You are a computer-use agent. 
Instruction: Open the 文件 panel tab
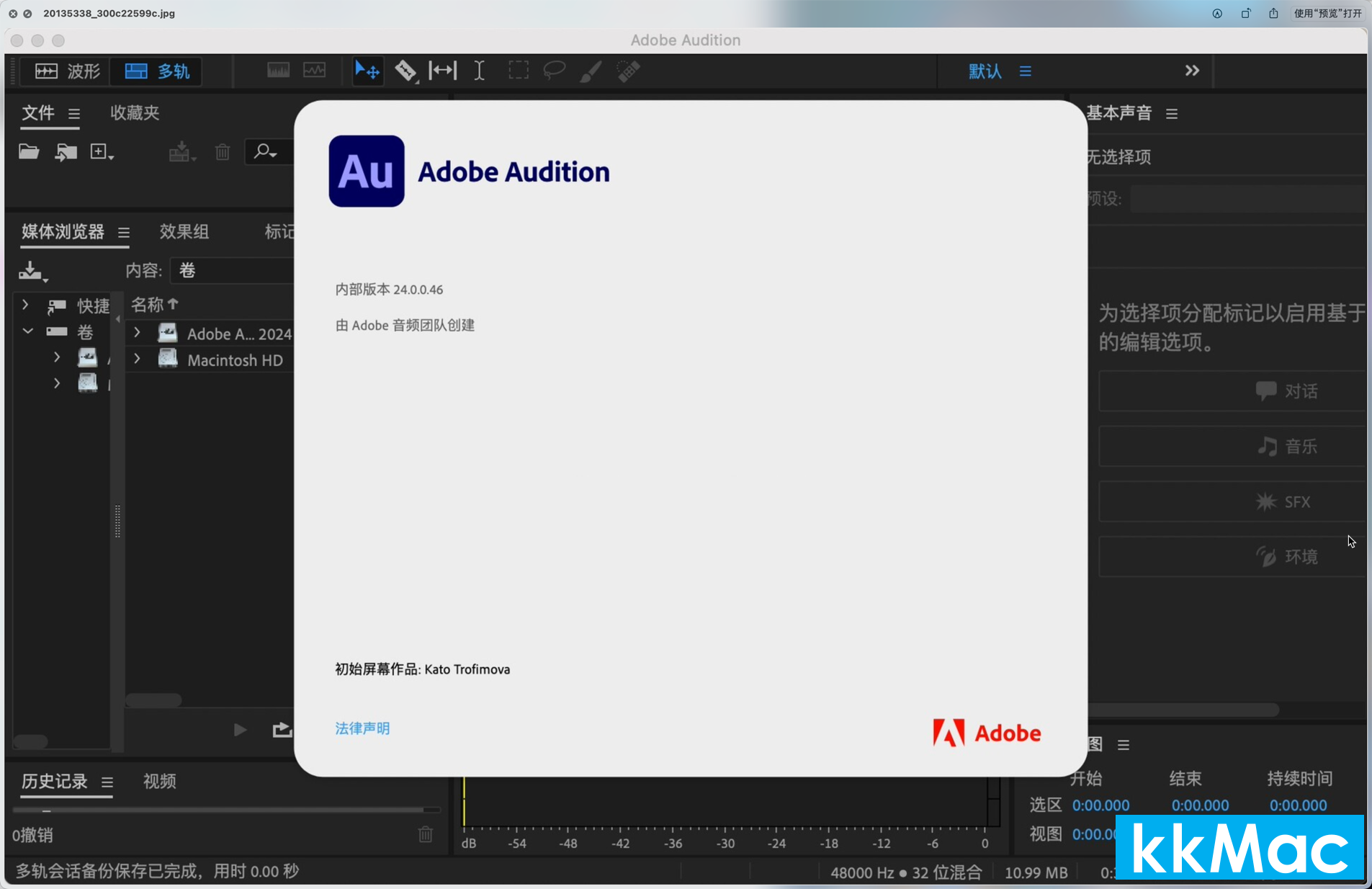pos(38,112)
